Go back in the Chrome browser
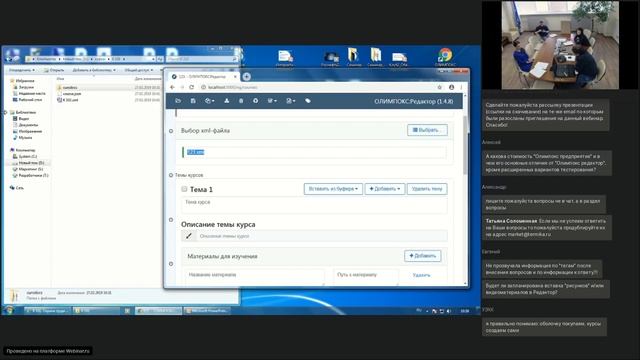Image resolution: width=640 pixels, height=360 pixels. [173, 87]
